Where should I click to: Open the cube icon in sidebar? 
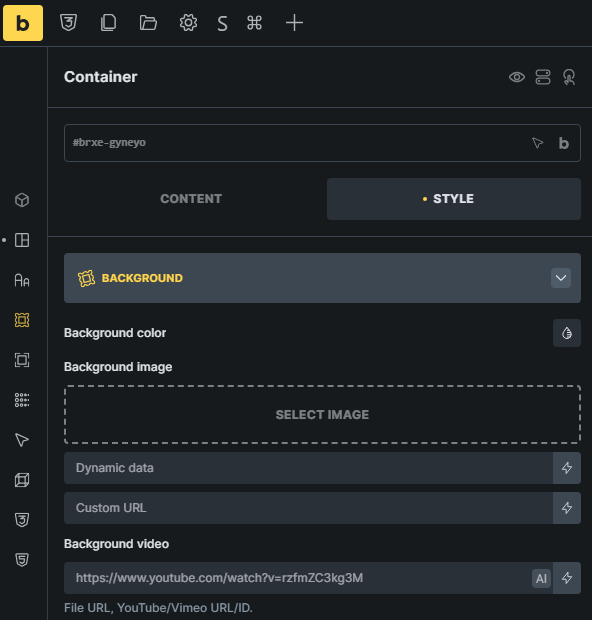(22, 200)
